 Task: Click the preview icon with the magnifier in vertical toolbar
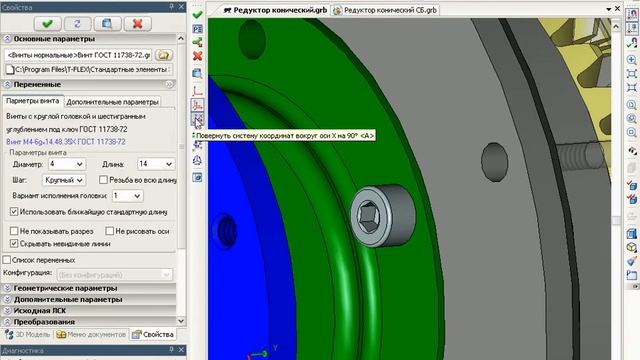(198, 73)
